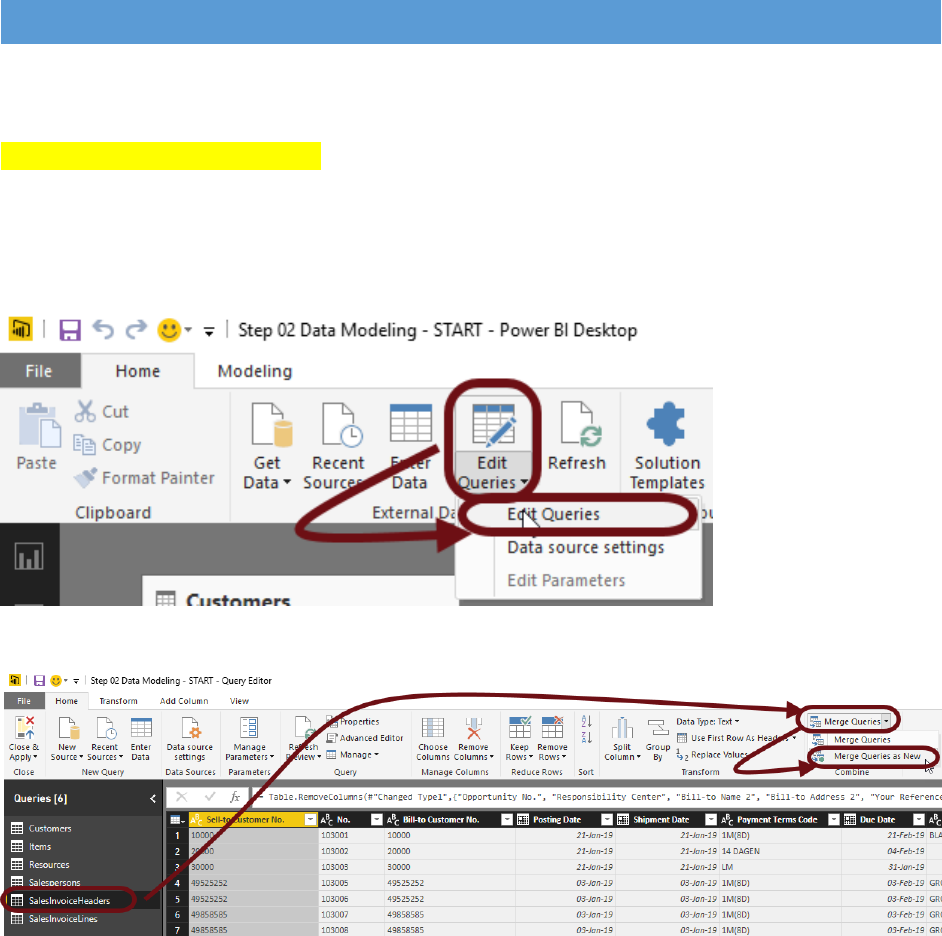
Task: Sort descending Z-A icon
Action: pos(587,737)
